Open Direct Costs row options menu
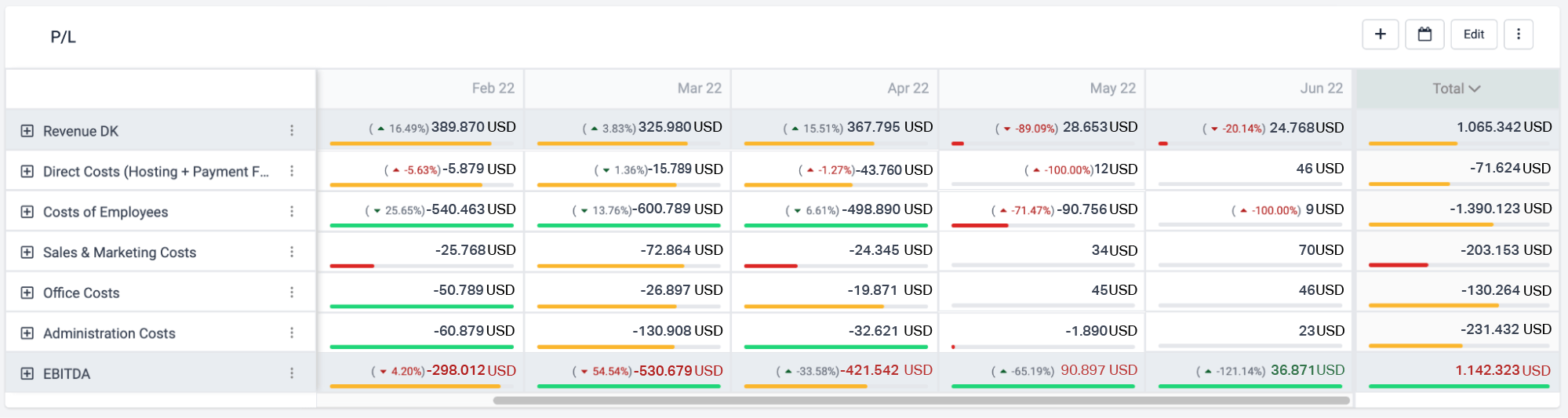1568x418 pixels. click(292, 171)
